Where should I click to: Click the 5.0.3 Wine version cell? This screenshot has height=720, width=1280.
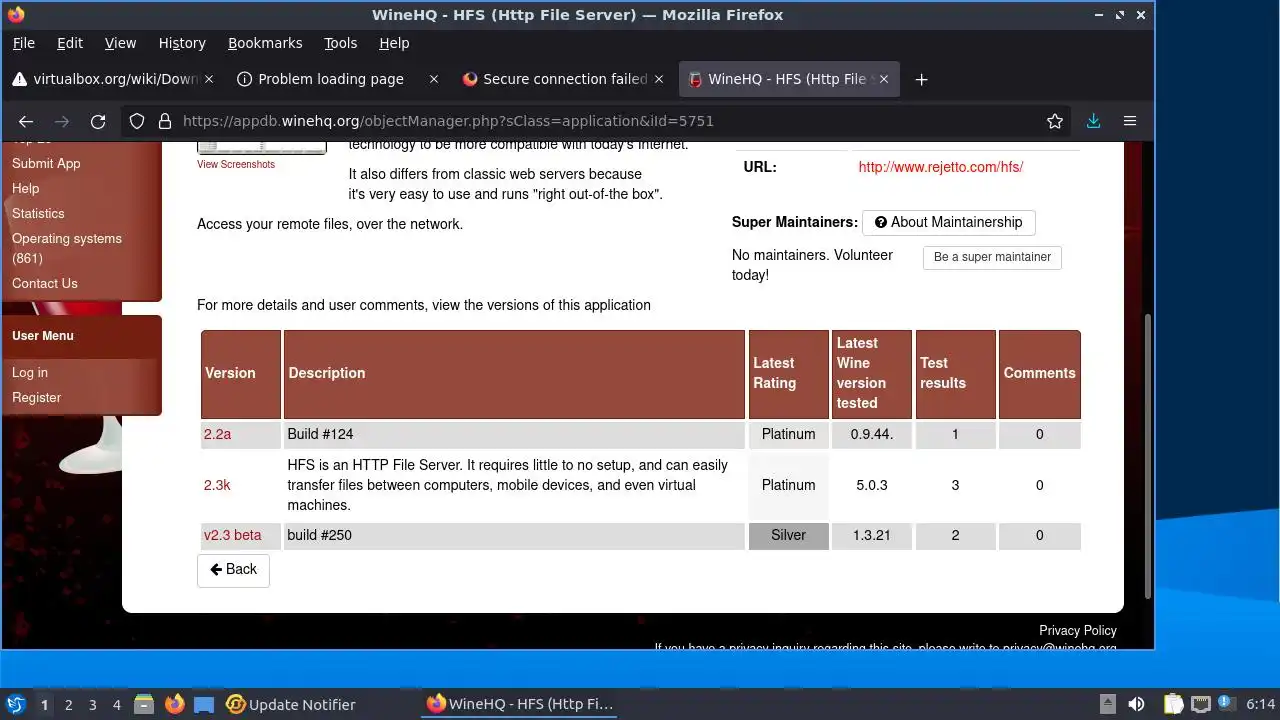pyautogui.click(x=872, y=485)
